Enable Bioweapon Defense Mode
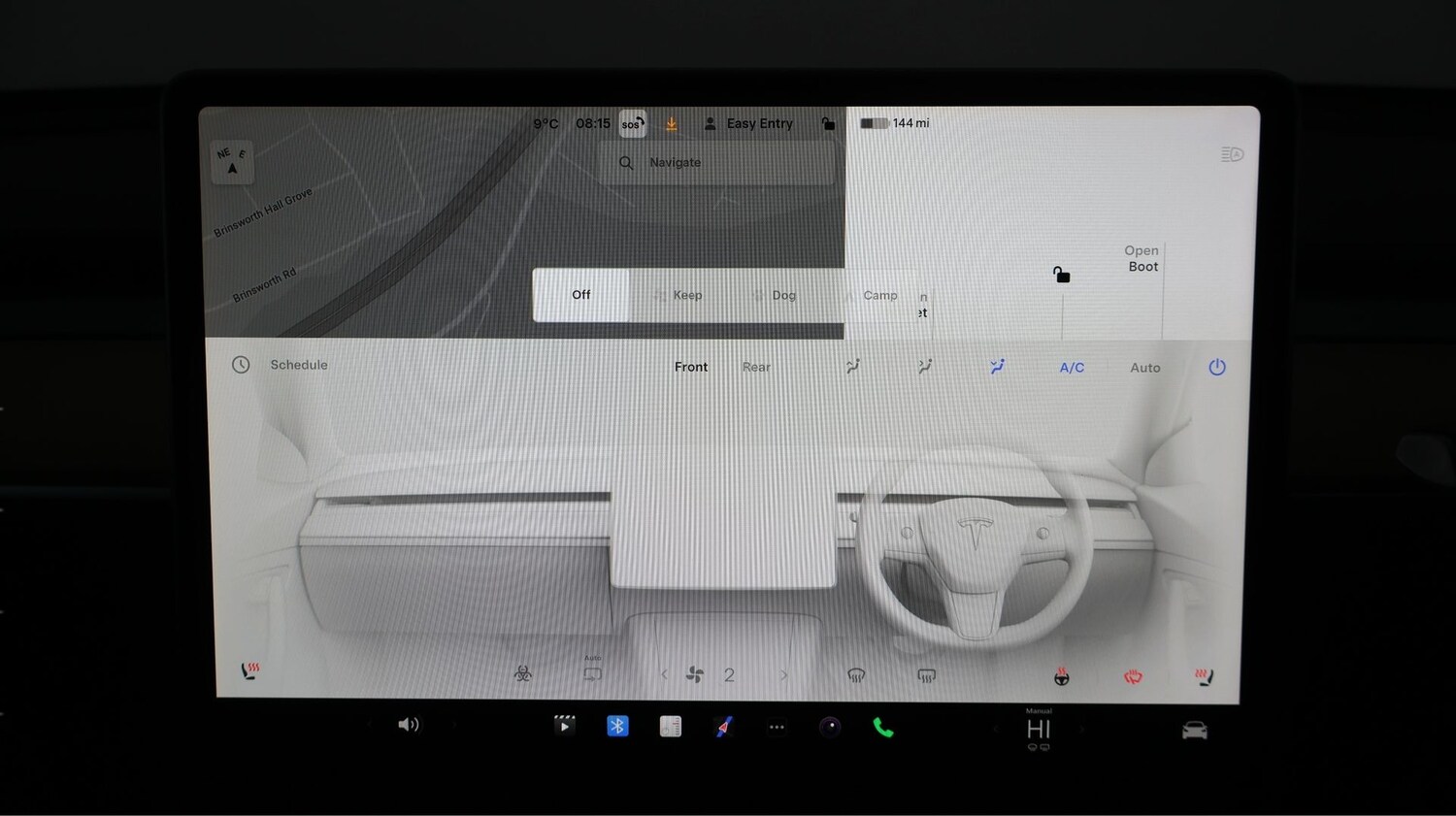 pos(521,674)
